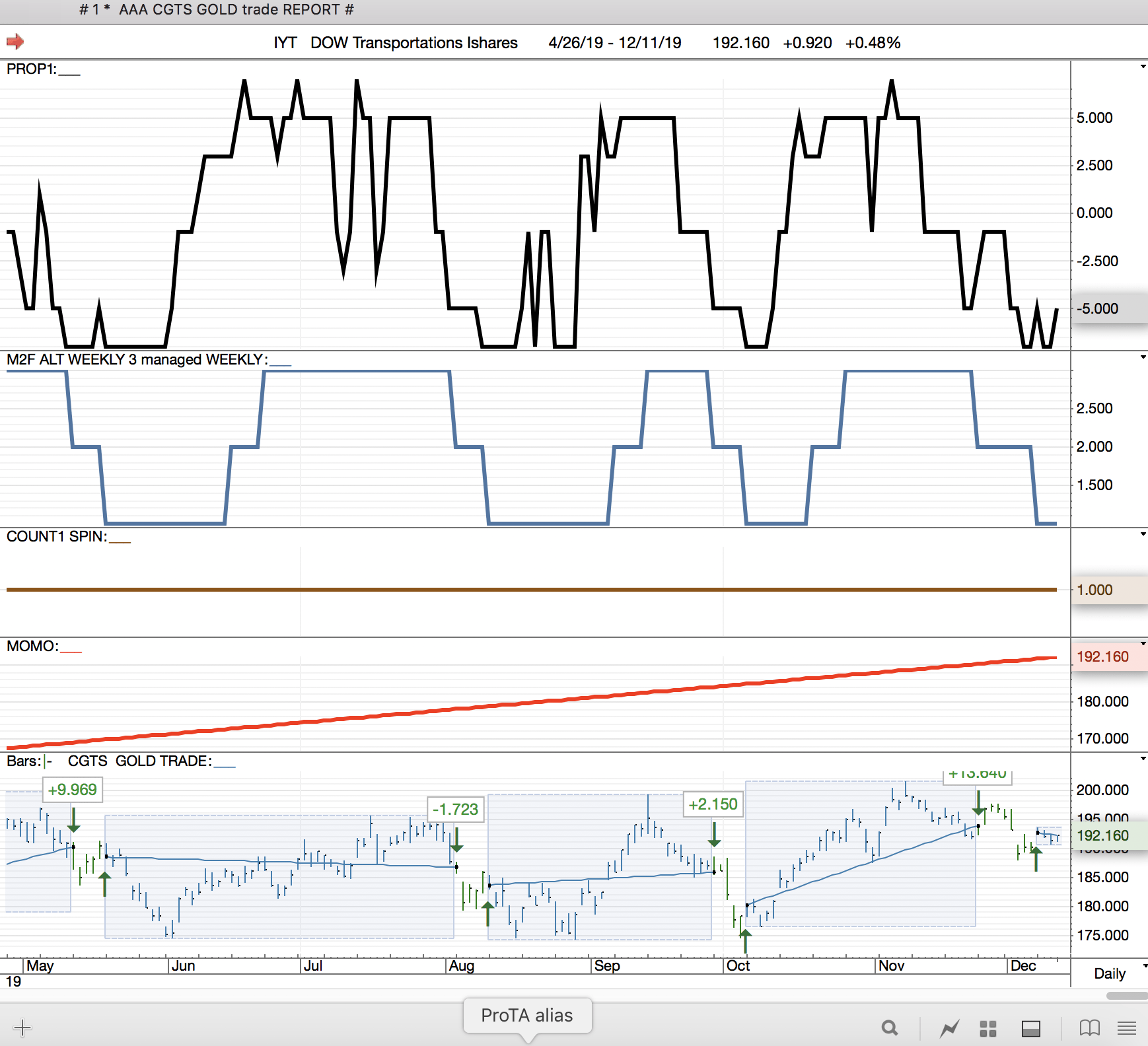Open the M2F ALT WEEKLY pane dropdown arrow
Viewport: 1148px width, 1046px height.
pyautogui.click(x=1143, y=357)
